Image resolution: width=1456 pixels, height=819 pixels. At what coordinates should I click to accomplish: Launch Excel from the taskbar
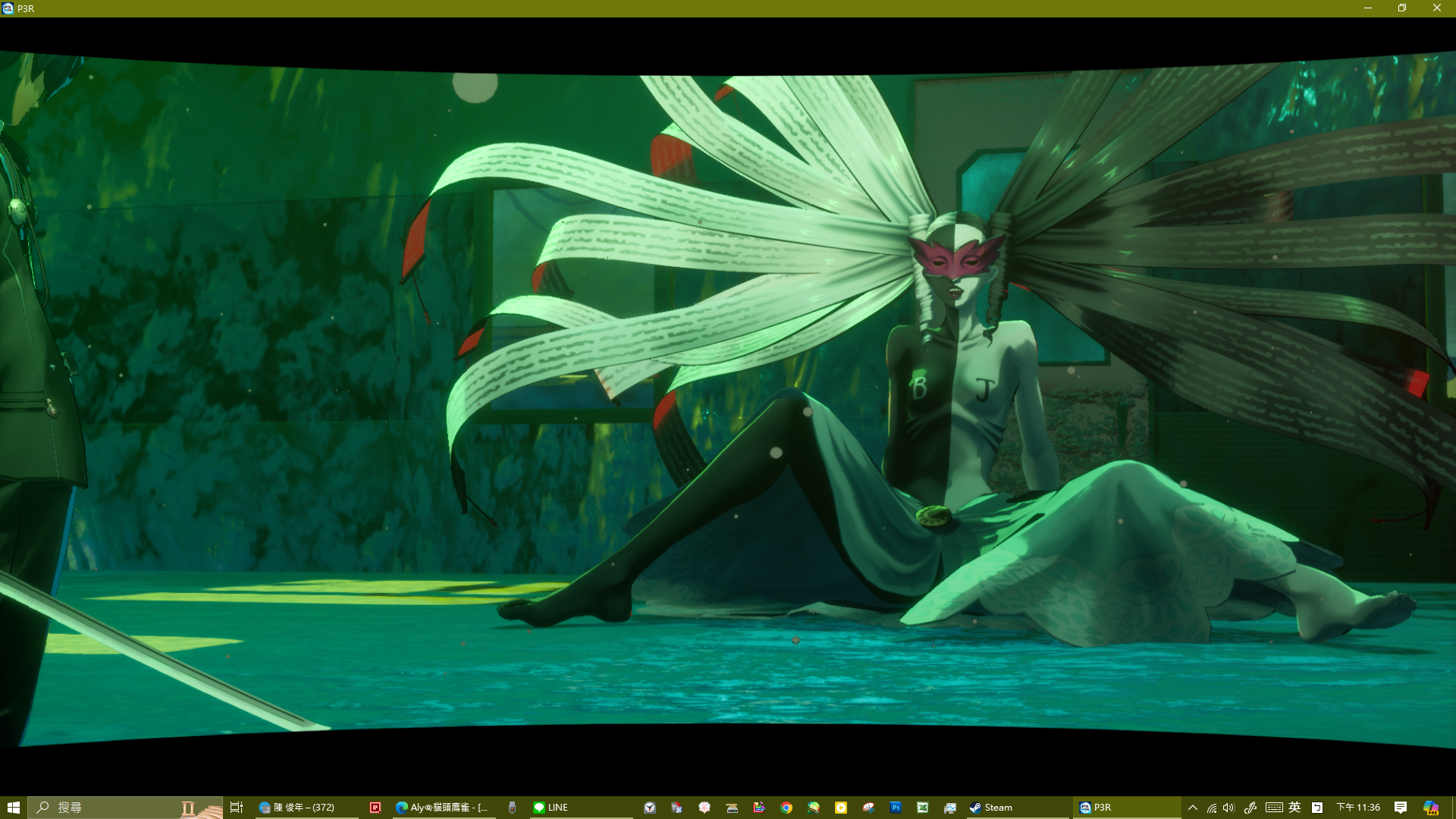pos(923,808)
